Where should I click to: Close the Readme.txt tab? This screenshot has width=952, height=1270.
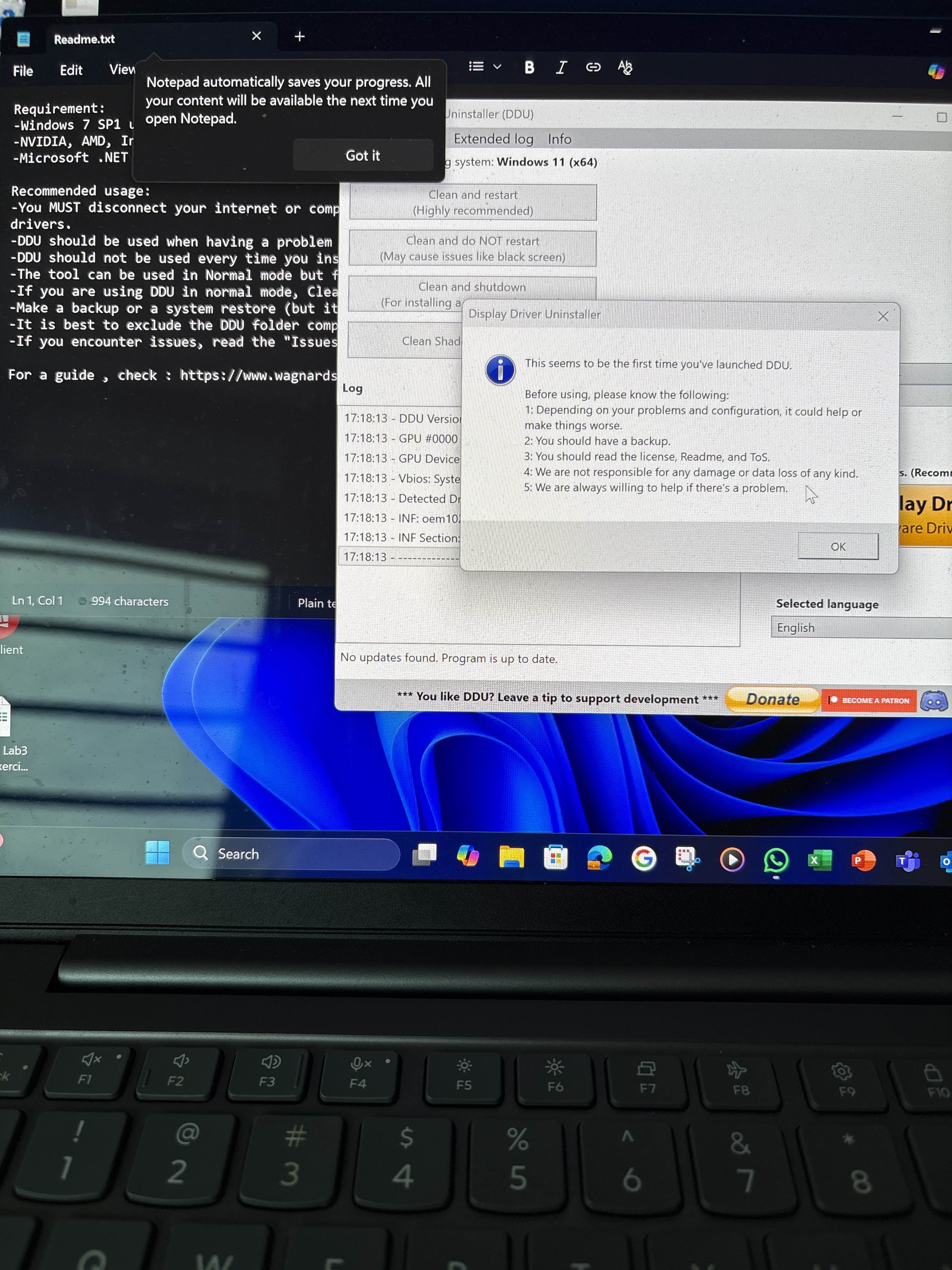(x=257, y=36)
